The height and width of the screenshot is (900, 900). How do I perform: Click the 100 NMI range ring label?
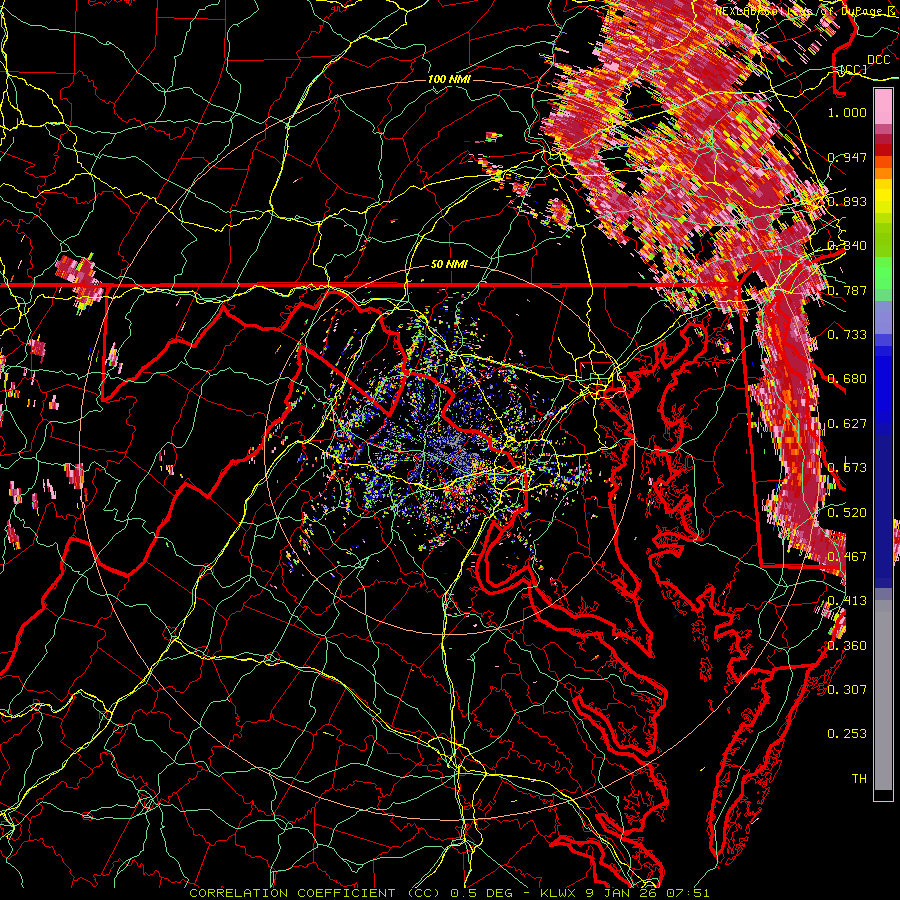coord(449,79)
